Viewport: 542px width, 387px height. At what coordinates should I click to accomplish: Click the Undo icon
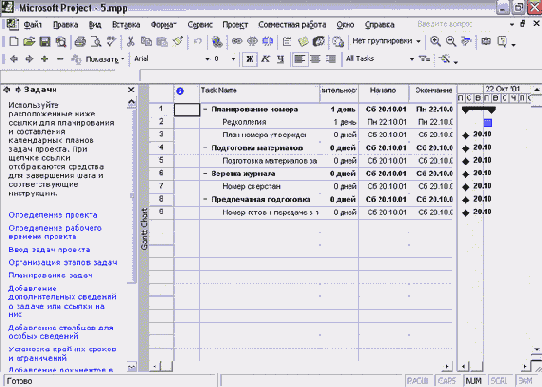click(x=197, y=42)
